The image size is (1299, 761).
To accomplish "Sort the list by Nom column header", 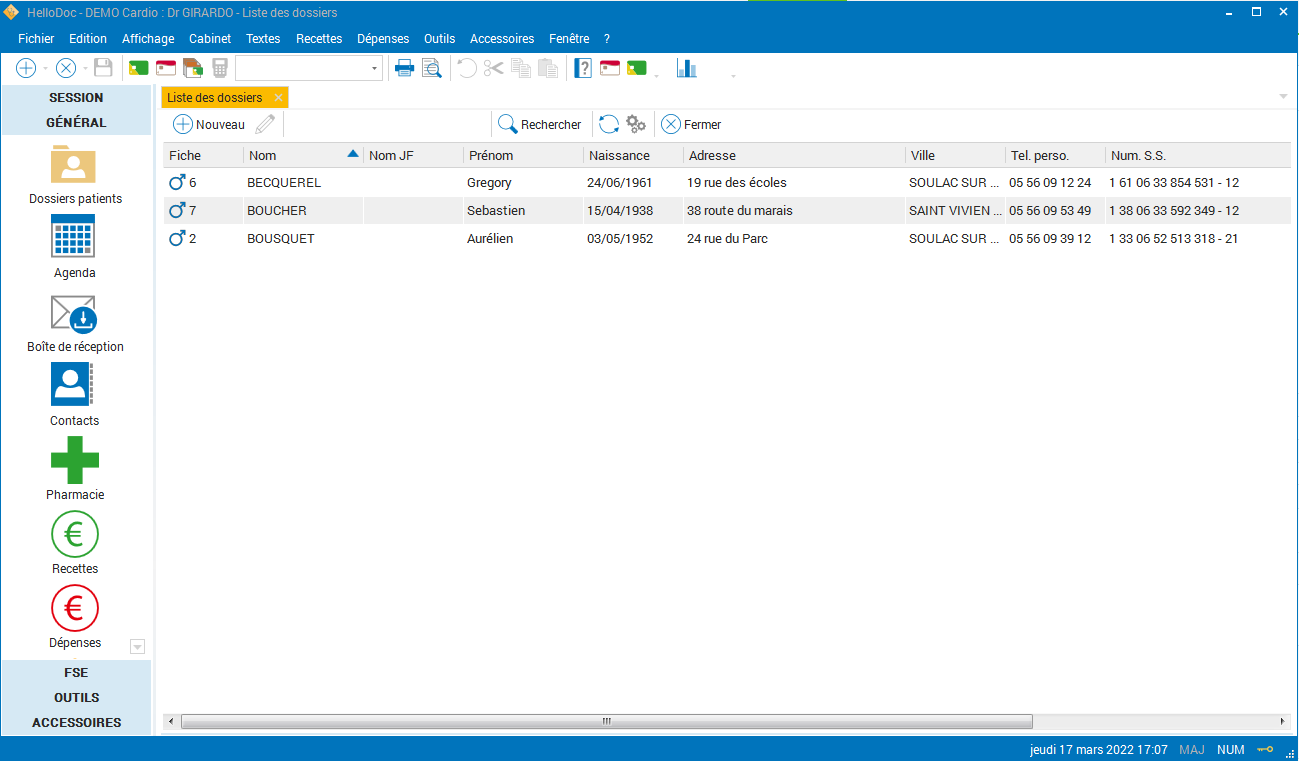I will (x=302, y=156).
